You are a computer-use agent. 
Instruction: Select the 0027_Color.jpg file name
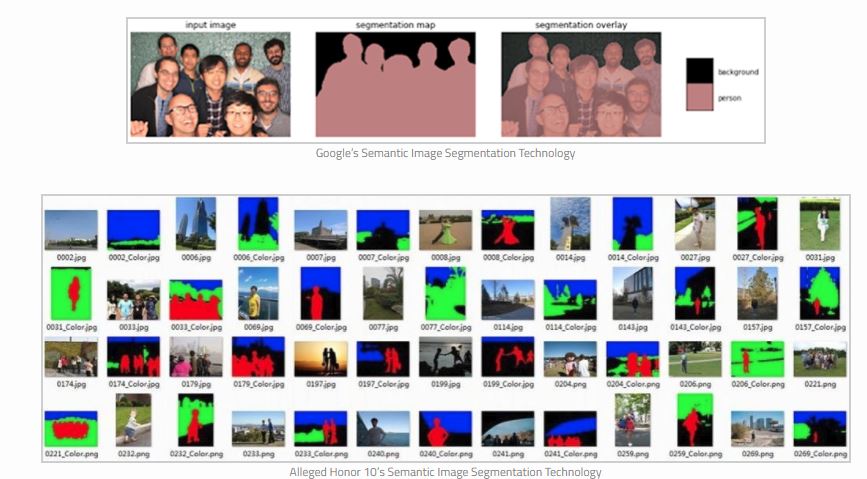(x=758, y=258)
